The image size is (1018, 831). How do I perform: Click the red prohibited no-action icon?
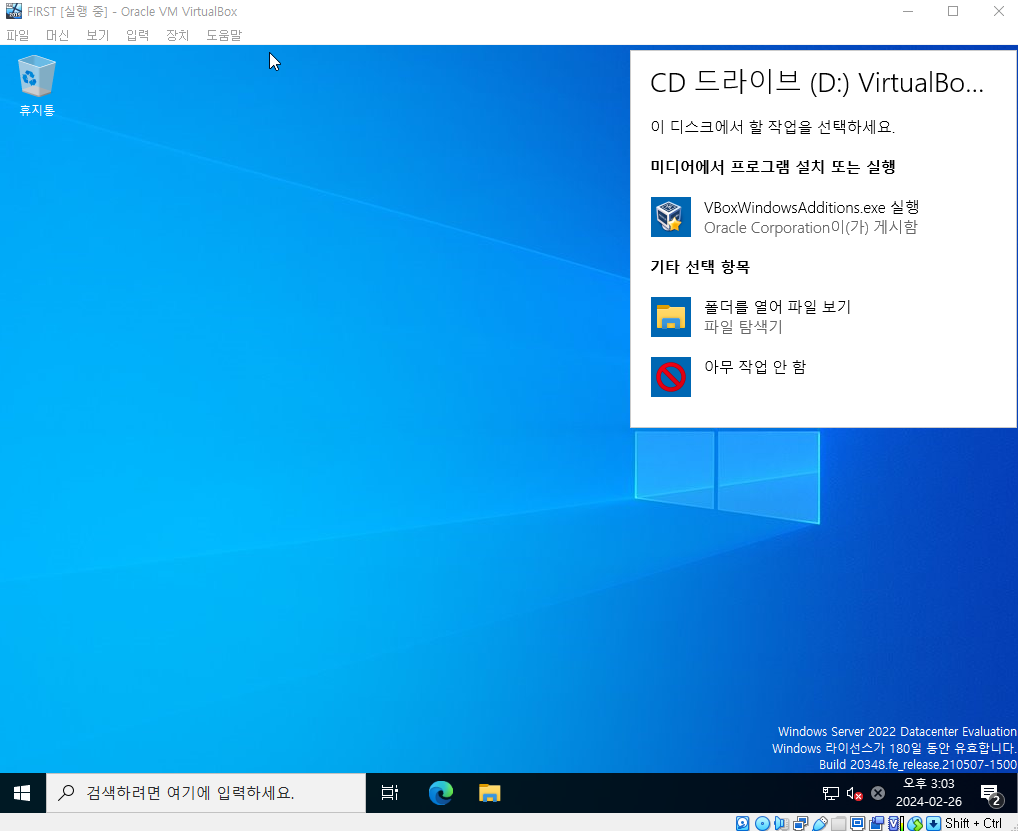coord(671,377)
